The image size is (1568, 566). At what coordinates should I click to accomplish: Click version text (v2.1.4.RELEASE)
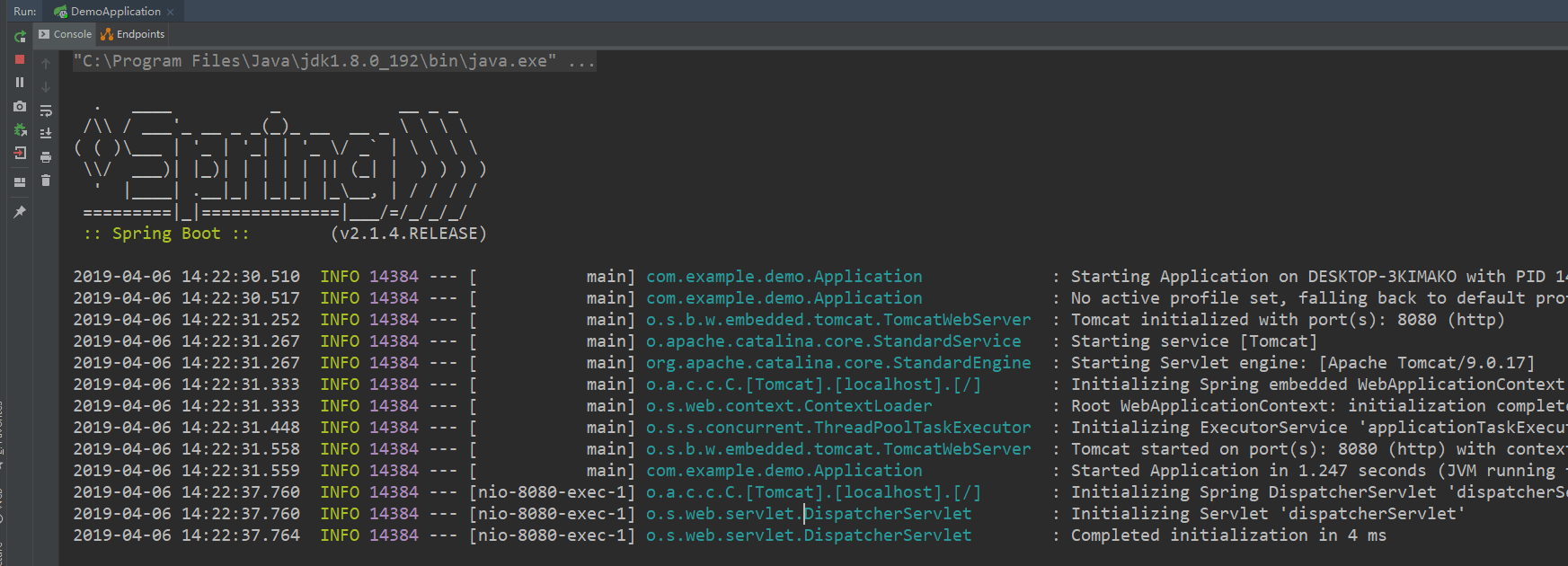409,234
